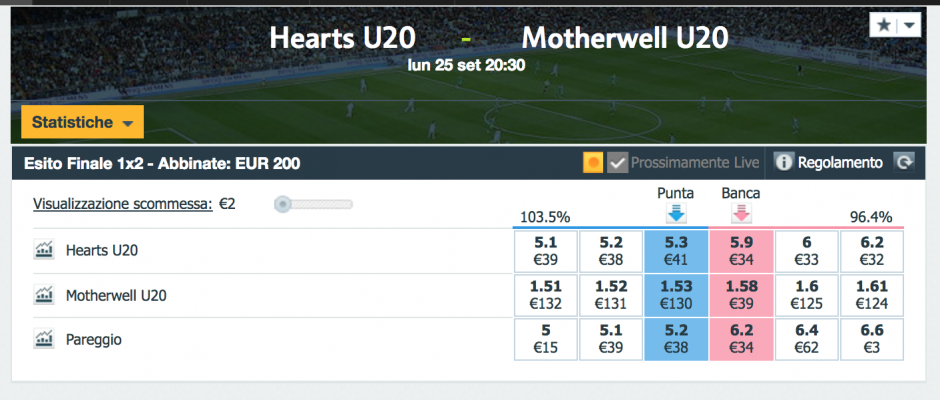Click the pink Banca arrow icon
This screenshot has width=940, height=400.
click(x=741, y=213)
